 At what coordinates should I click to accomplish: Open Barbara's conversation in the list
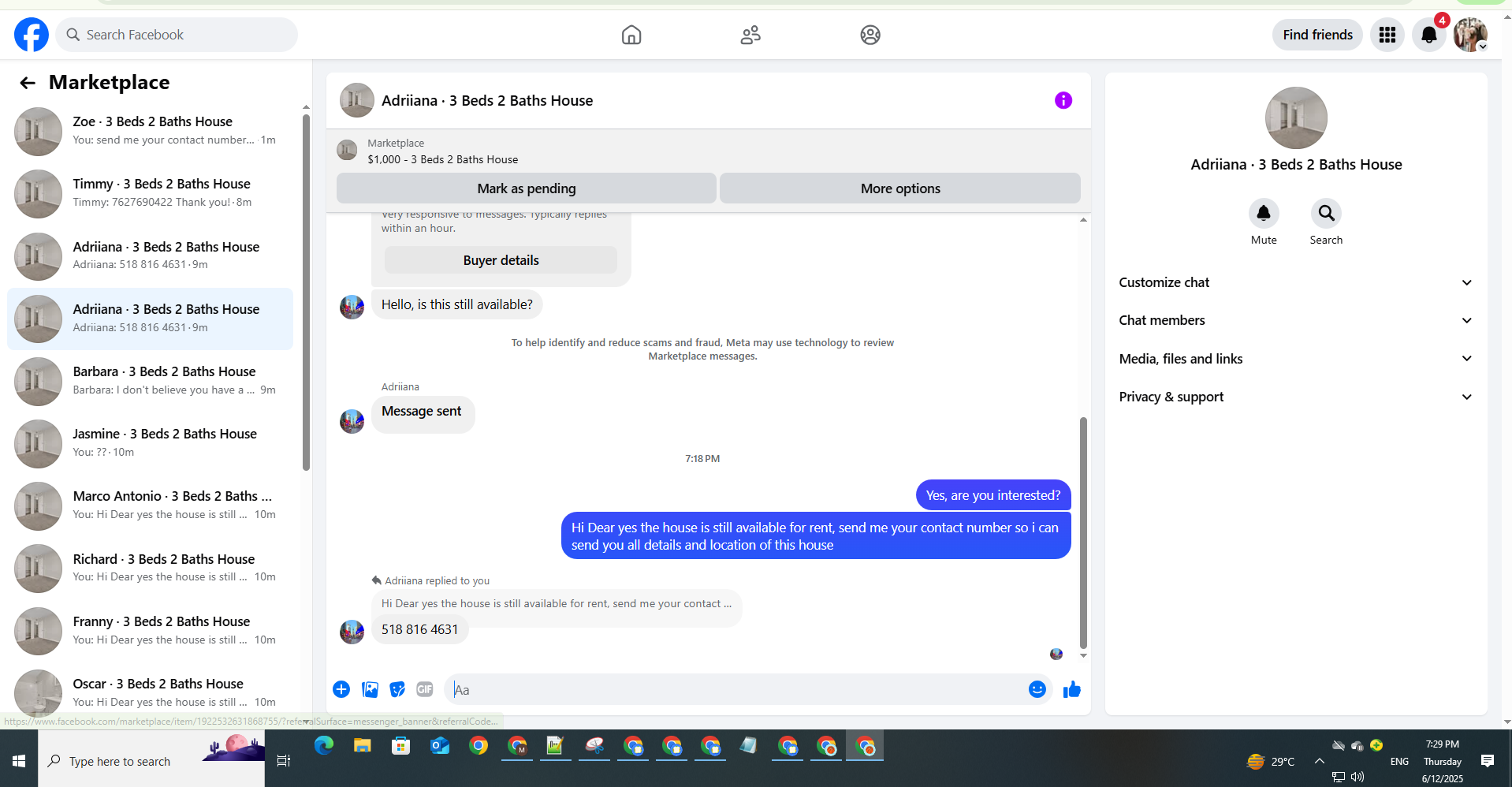[150, 381]
